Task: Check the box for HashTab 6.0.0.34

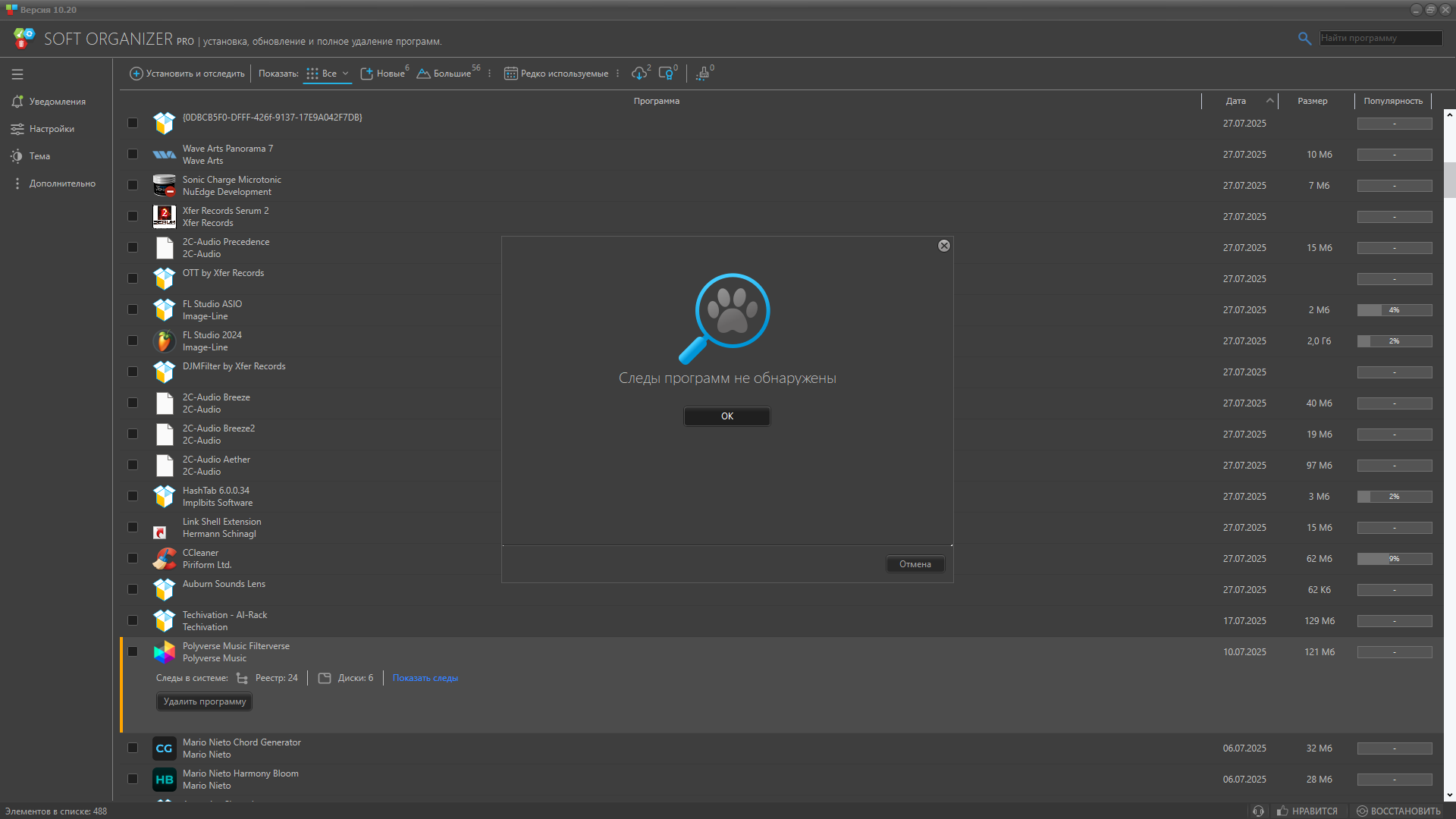Action: pos(133,496)
